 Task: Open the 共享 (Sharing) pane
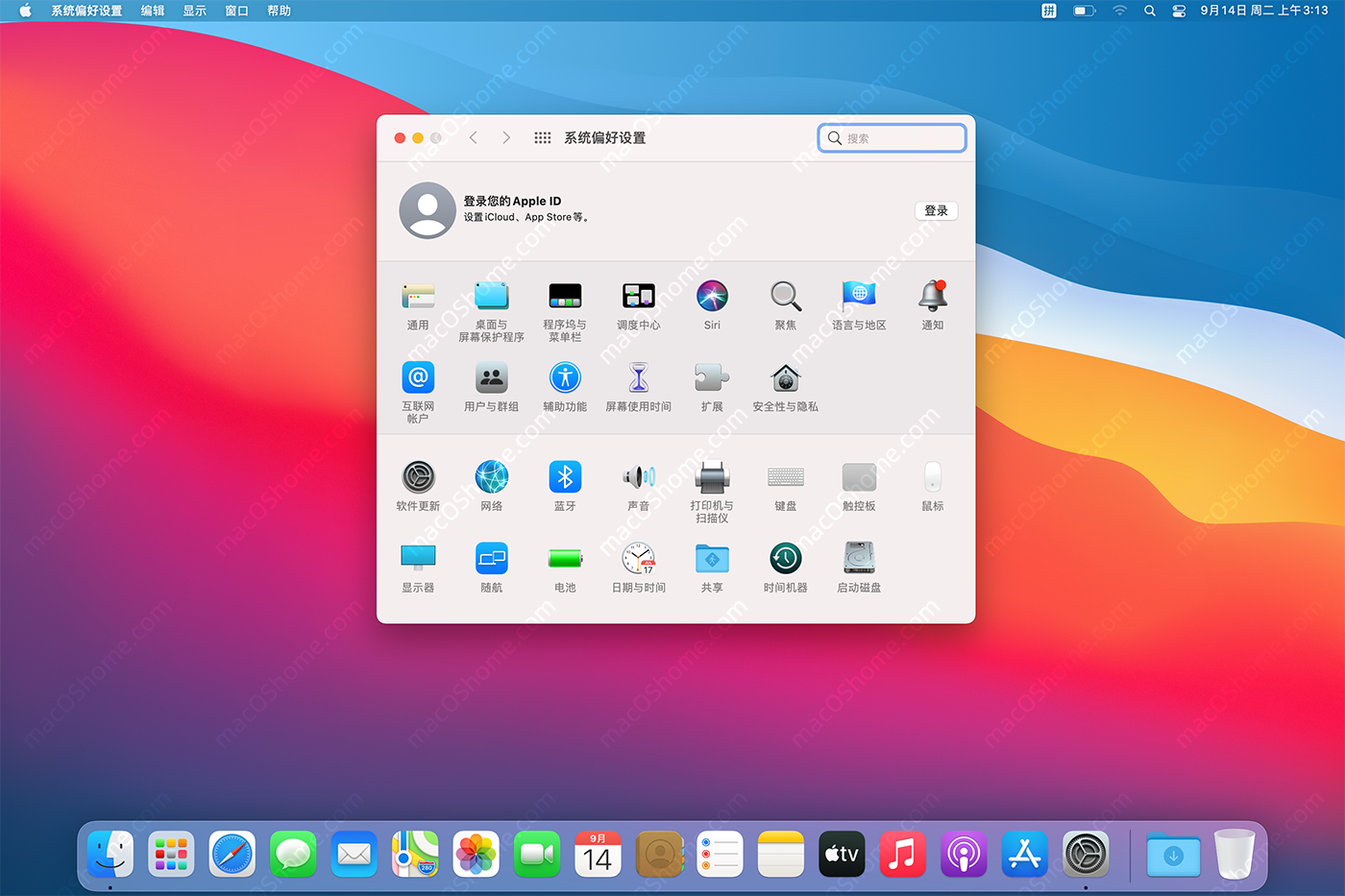[712, 558]
